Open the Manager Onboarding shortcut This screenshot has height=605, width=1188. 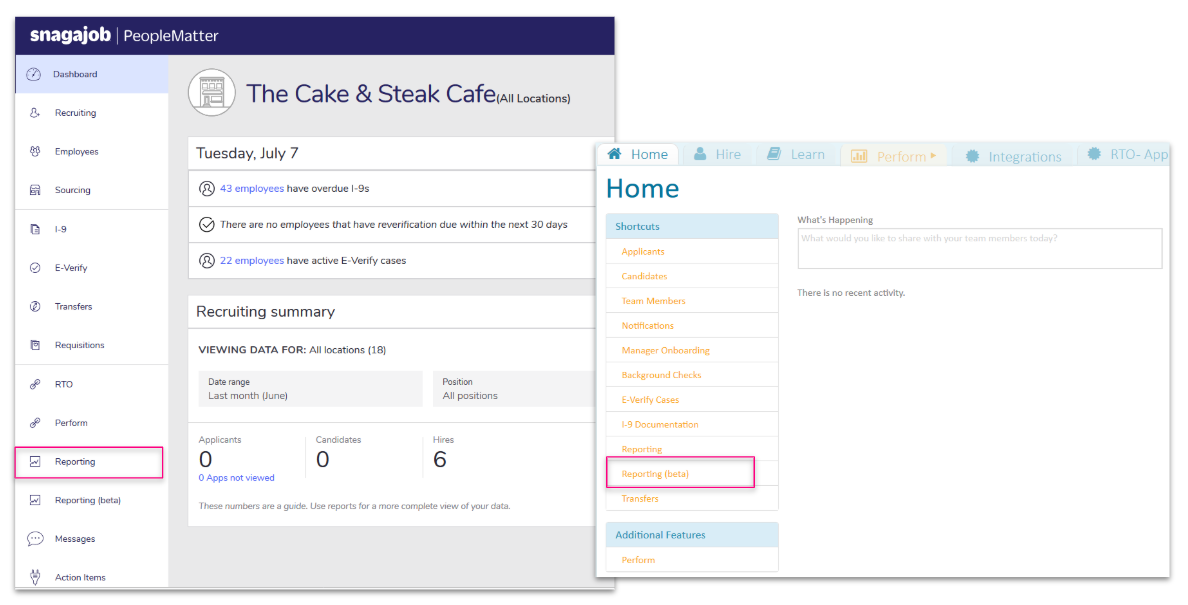point(665,351)
